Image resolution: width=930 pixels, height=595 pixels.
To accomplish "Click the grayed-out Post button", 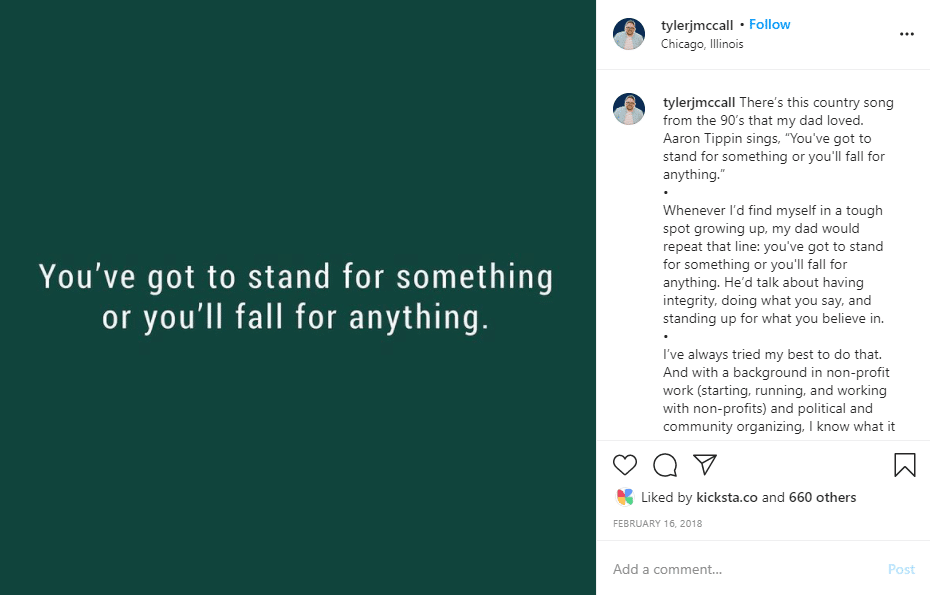I will (901, 569).
